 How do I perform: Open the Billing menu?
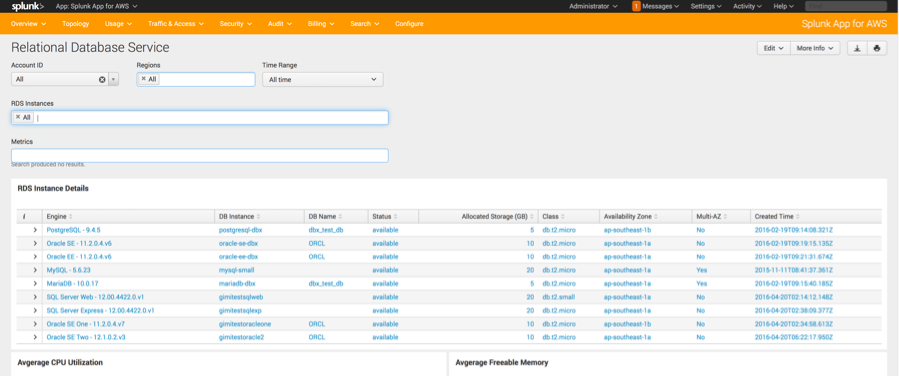321,24
